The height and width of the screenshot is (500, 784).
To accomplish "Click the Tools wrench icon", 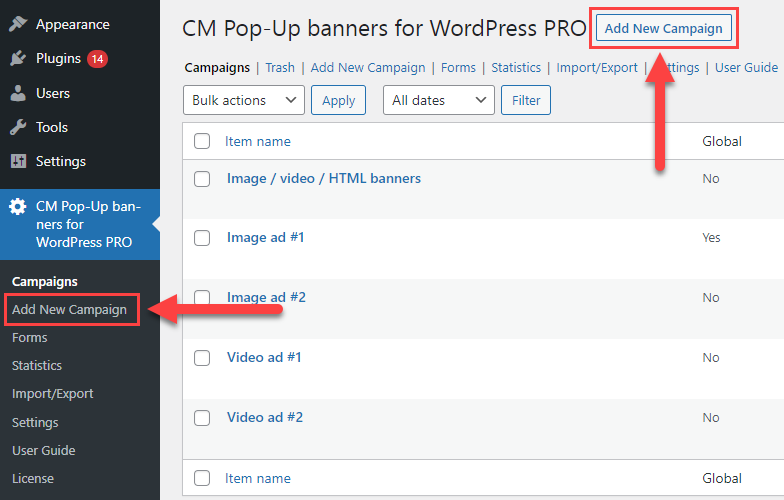I will pyautogui.click(x=18, y=127).
